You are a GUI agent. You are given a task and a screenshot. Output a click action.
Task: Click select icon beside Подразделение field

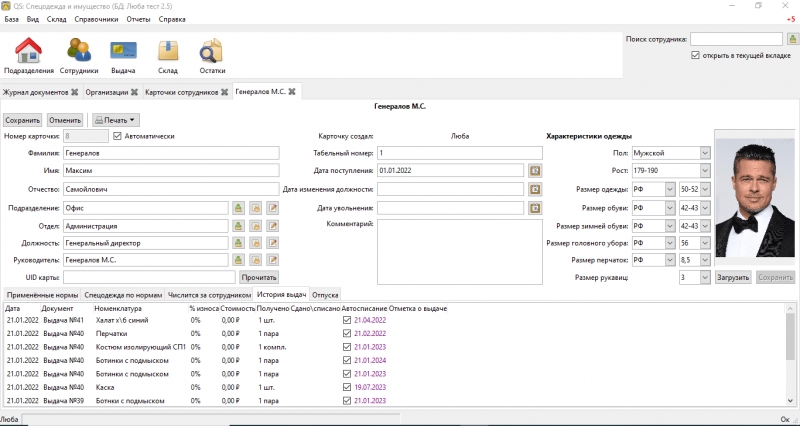pos(239,207)
